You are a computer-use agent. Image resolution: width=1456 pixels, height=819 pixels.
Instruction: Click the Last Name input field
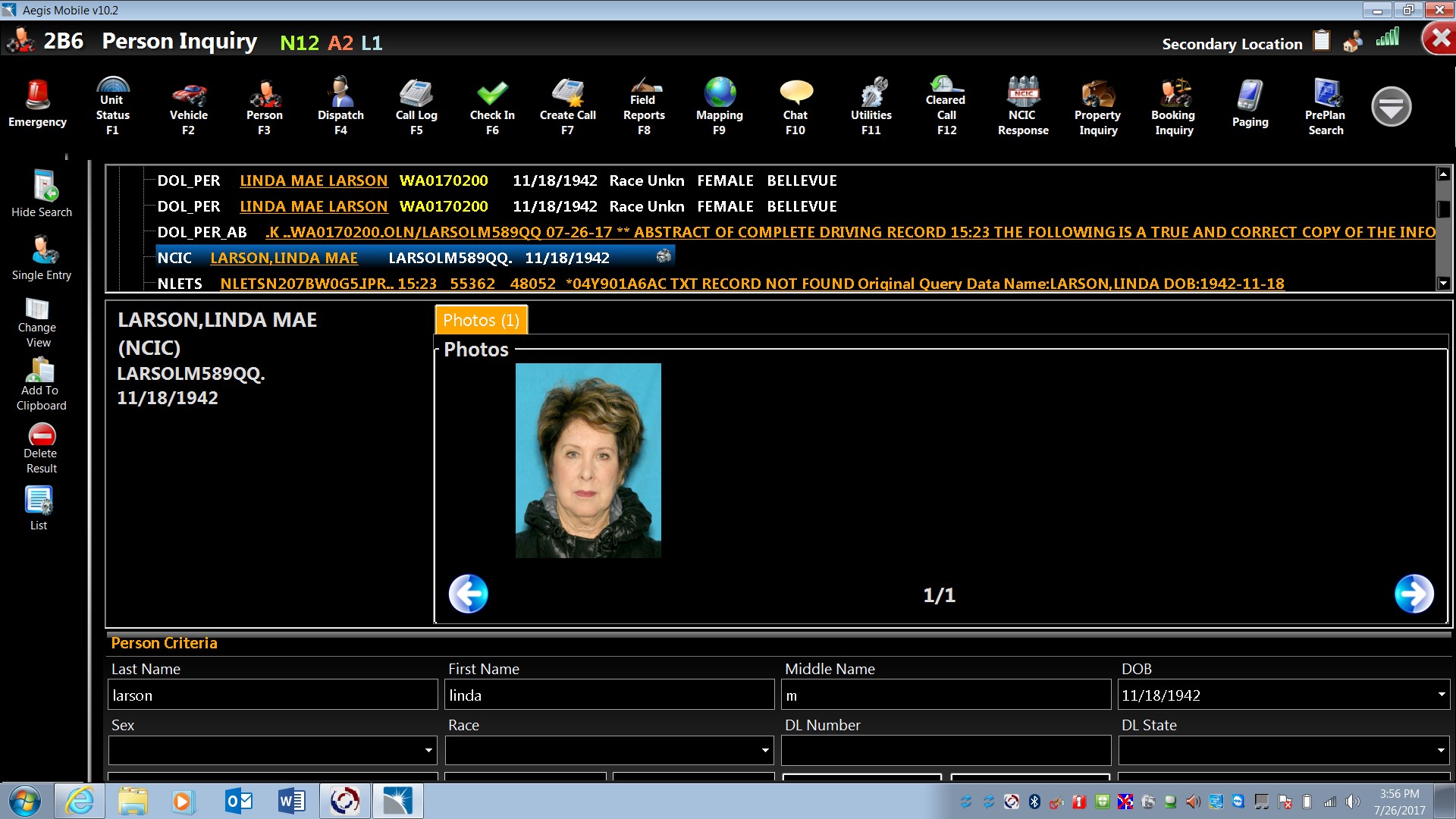(x=273, y=695)
